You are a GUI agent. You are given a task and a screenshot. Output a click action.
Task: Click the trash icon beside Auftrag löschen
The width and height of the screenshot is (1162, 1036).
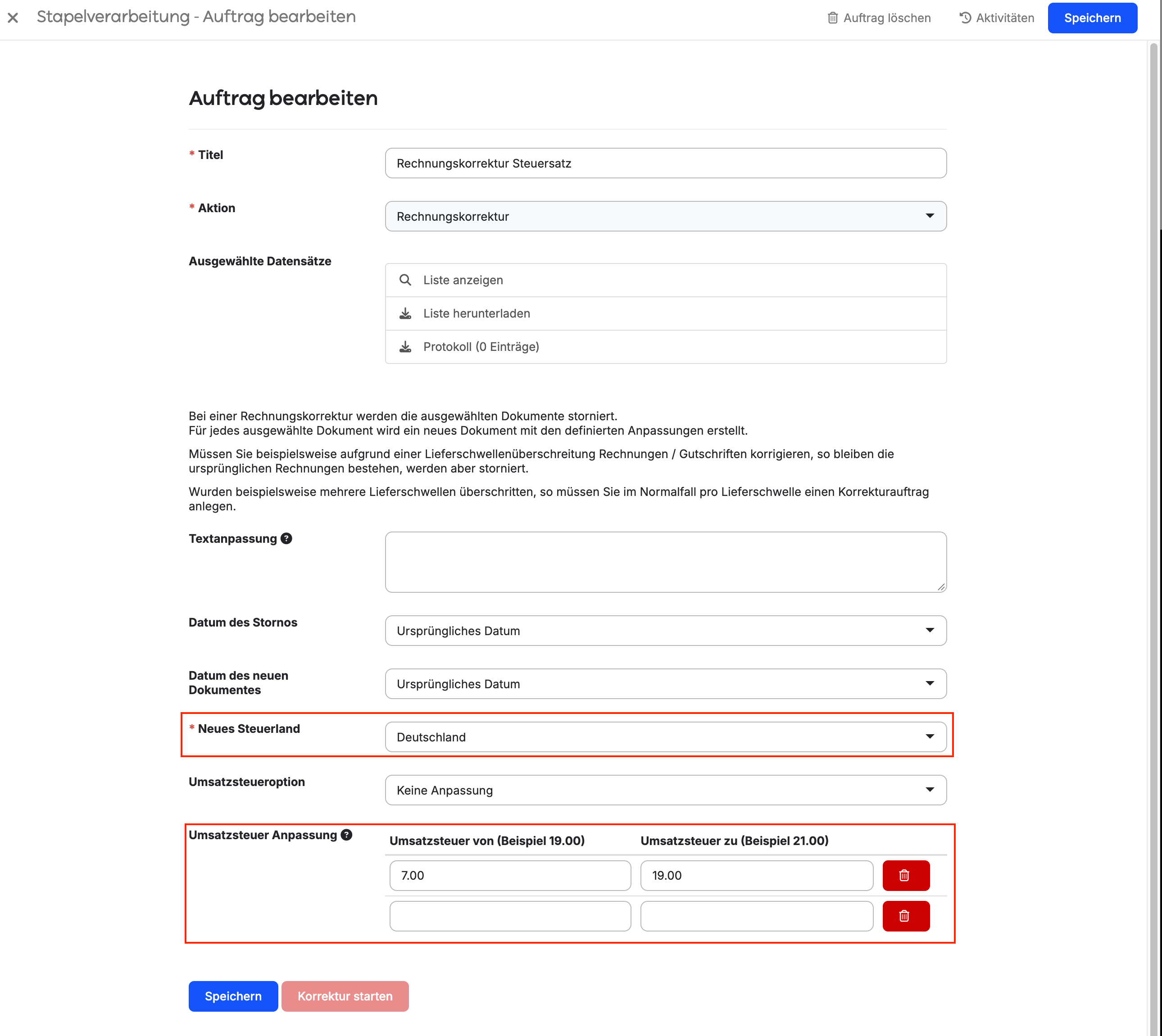click(832, 18)
